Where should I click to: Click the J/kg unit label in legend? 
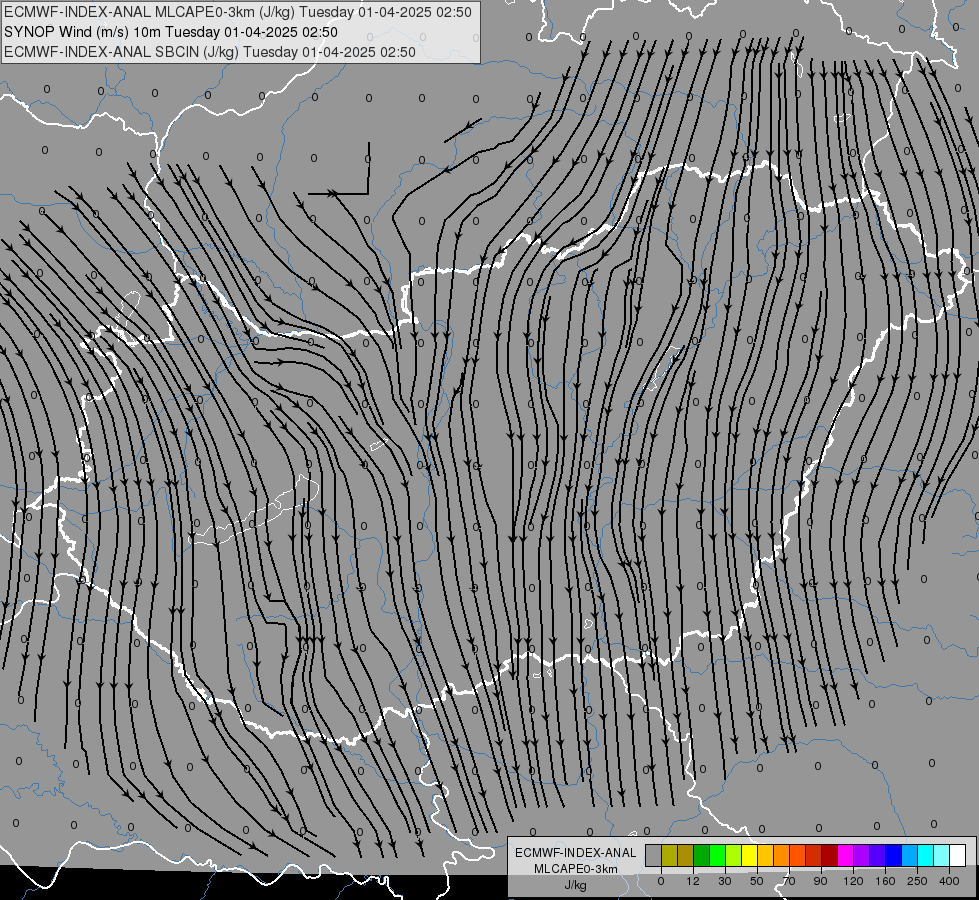(x=575, y=885)
